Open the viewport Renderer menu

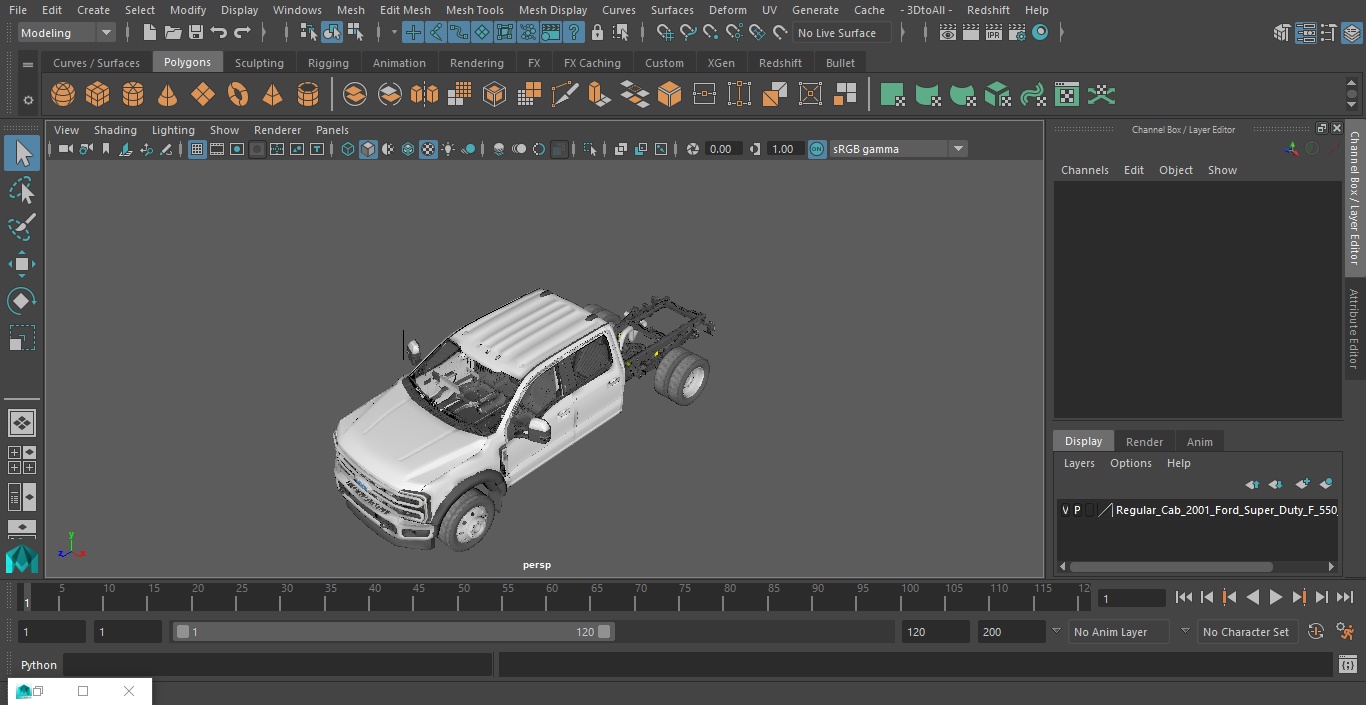277,130
